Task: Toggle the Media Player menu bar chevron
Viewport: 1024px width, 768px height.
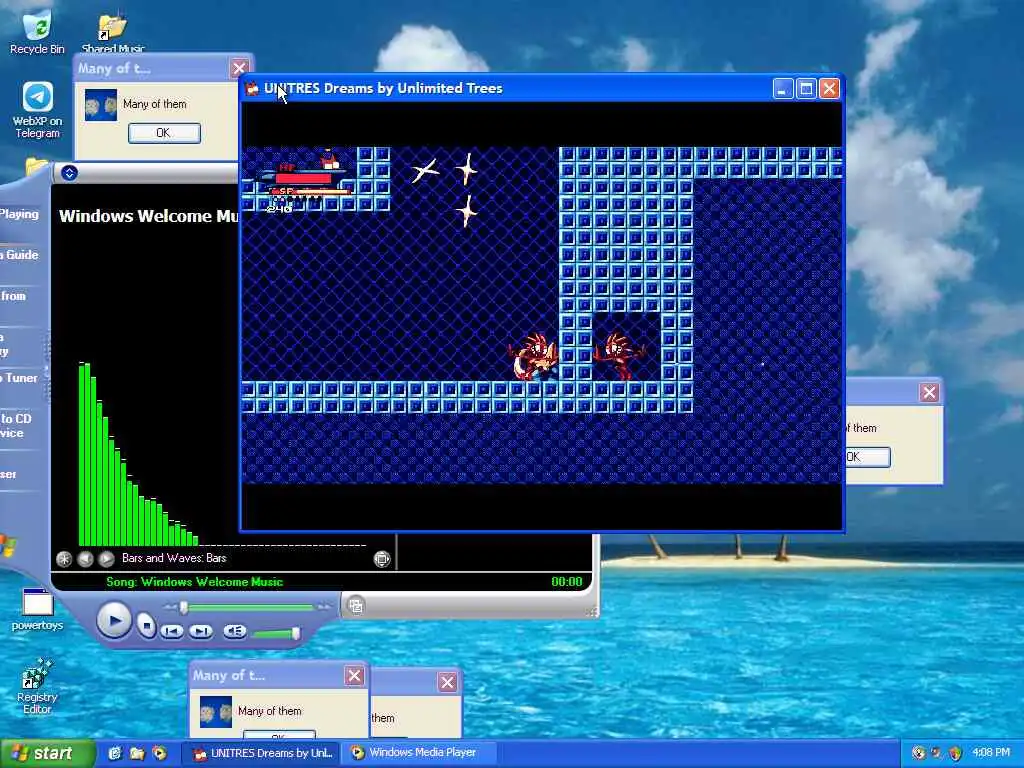Action: [x=69, y=173]
